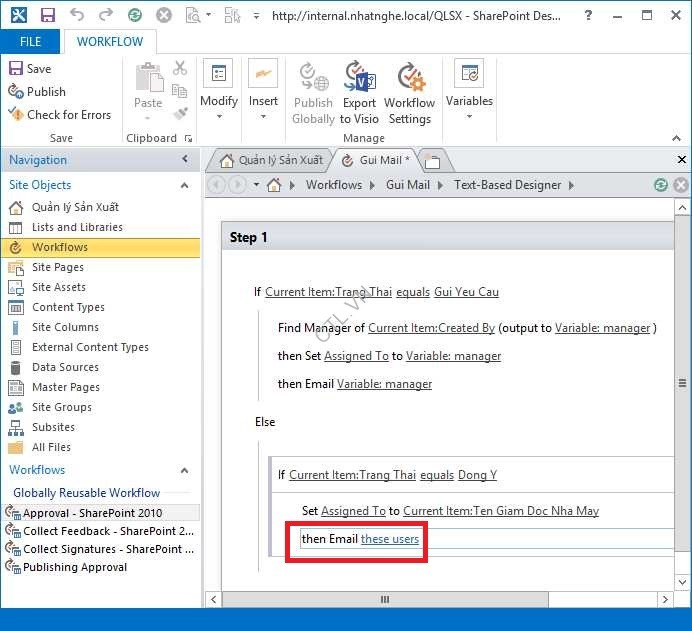Image resolution: width=692 pixels, height=631 pixels.
Task: Click the 'these users' link
Action: coord(390,539)
